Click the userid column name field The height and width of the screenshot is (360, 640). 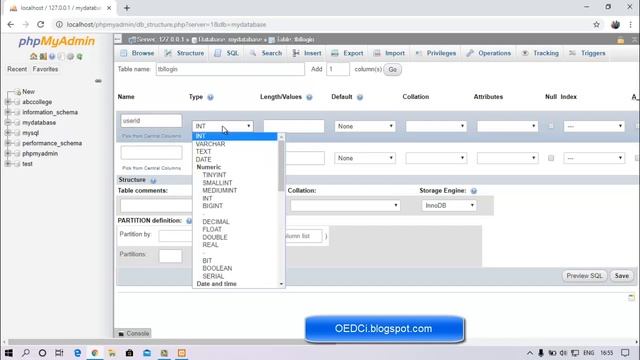pyautogui.click(x=151, y=120)
